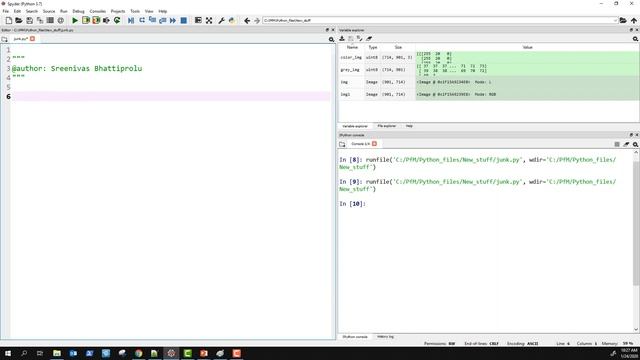Open the Search menu
Screen dimensions: 640x360
[31, 11]
